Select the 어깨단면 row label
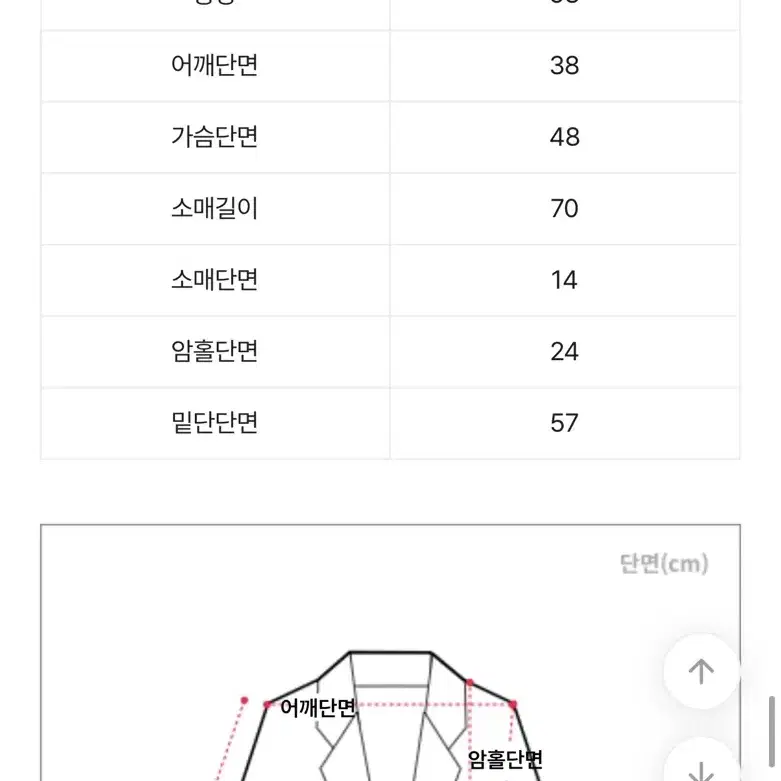781x781 pixels. point(215,65)
